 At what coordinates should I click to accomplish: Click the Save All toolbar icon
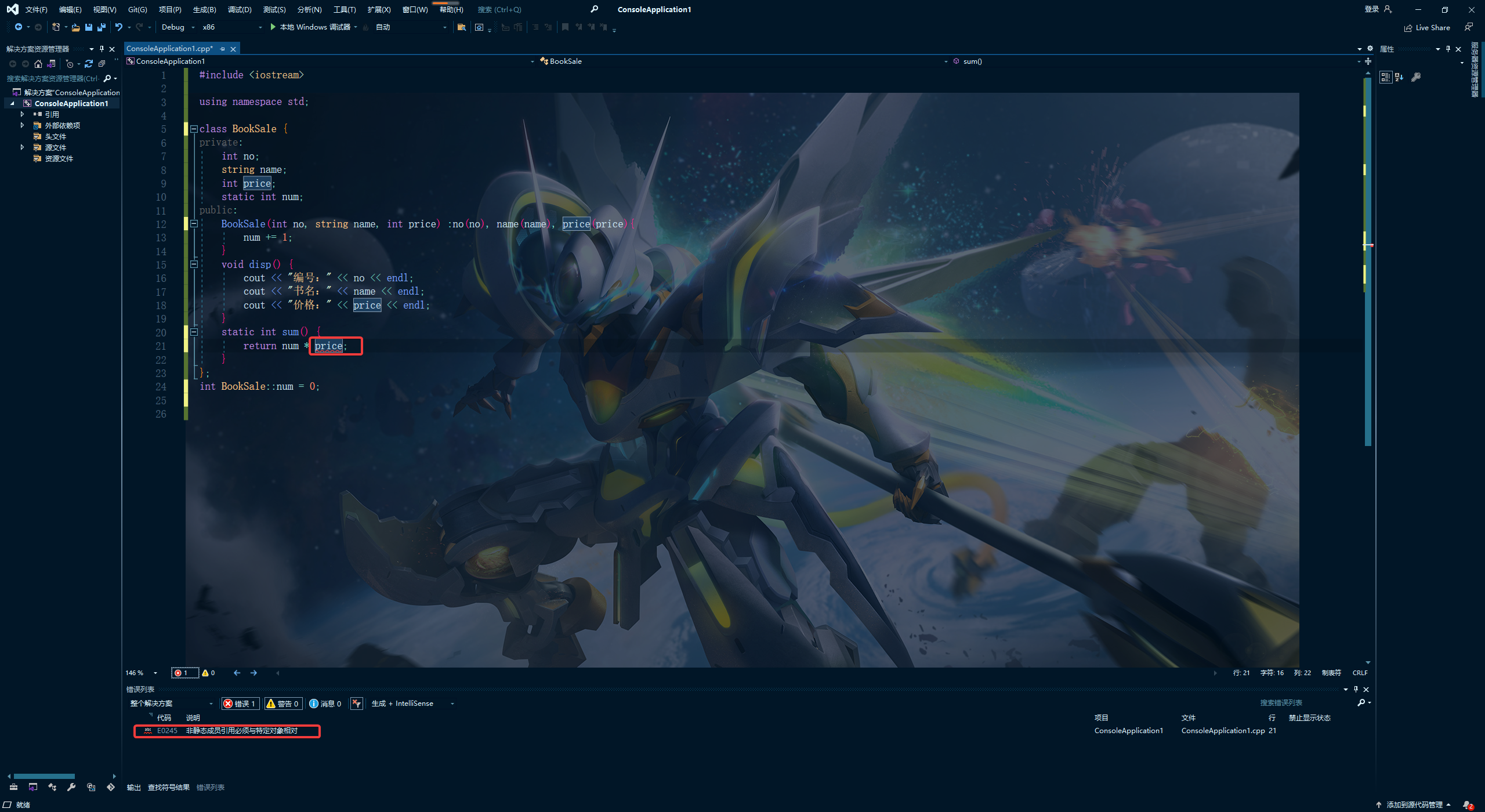pyautogui.click(x=102, y=27)
